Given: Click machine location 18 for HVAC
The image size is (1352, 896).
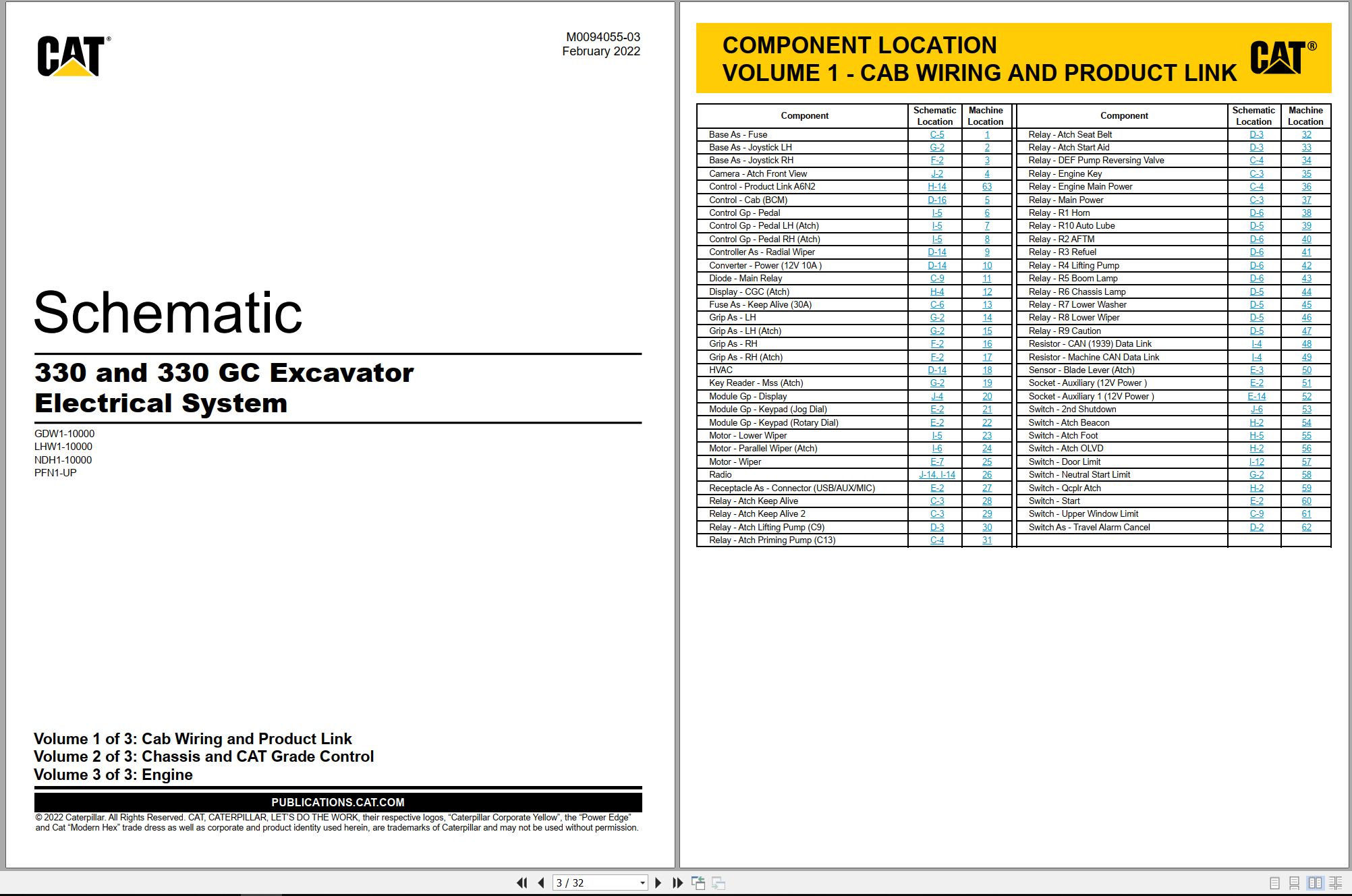Looking at the screenshot, I should (x=986, y=370).
